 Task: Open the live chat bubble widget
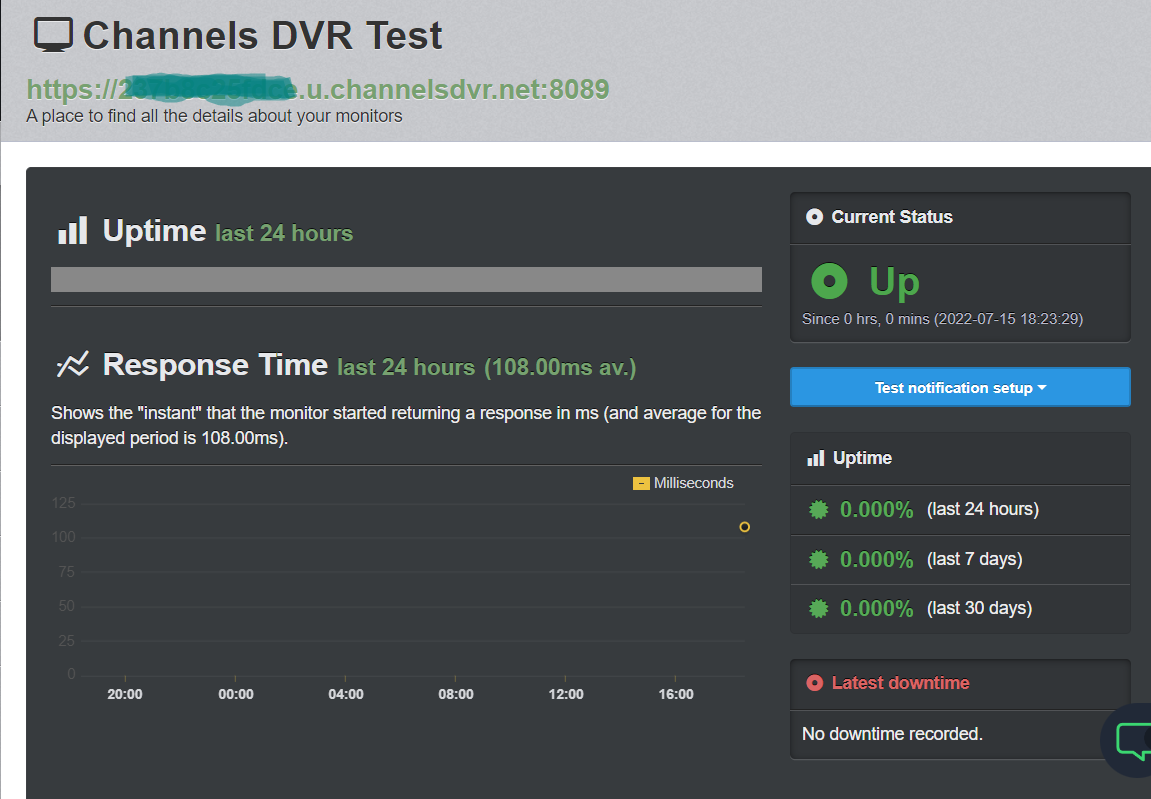pyautogui.click(x=1131, y=741)
